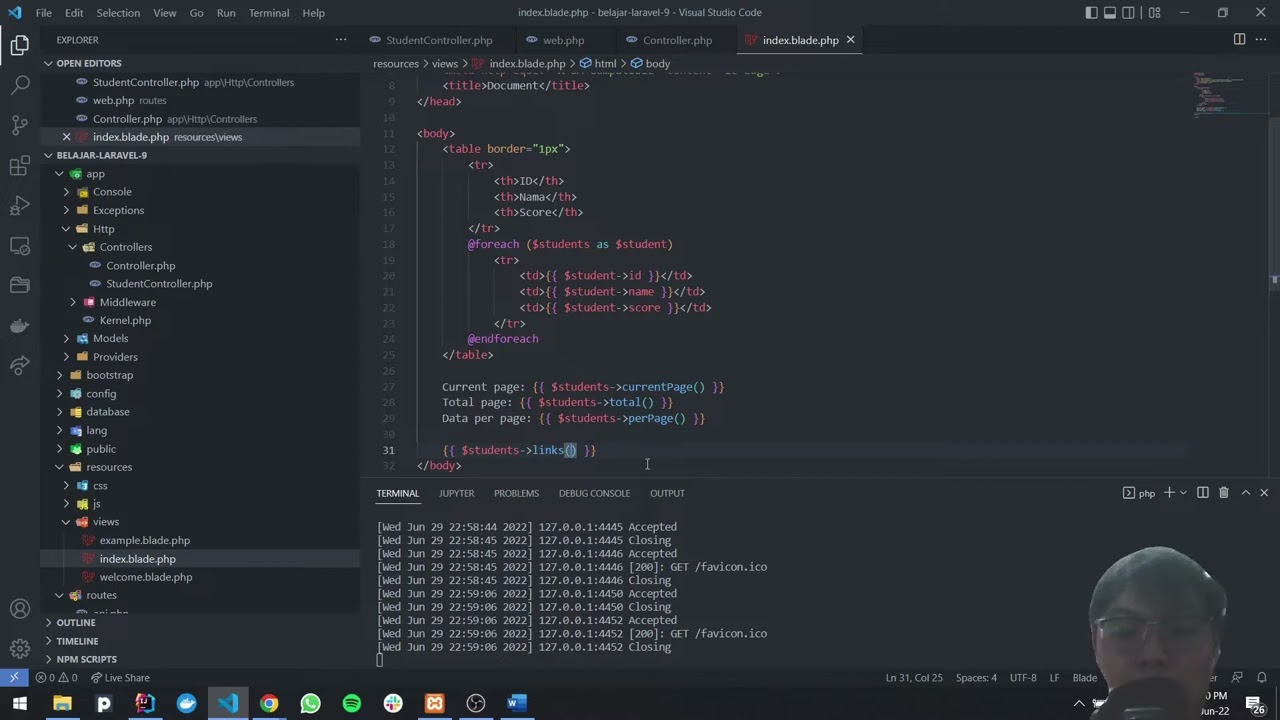This screenshot has width=1280, height=720.
Task: Open the Search view in activity bar
Action: coord(20,85)
